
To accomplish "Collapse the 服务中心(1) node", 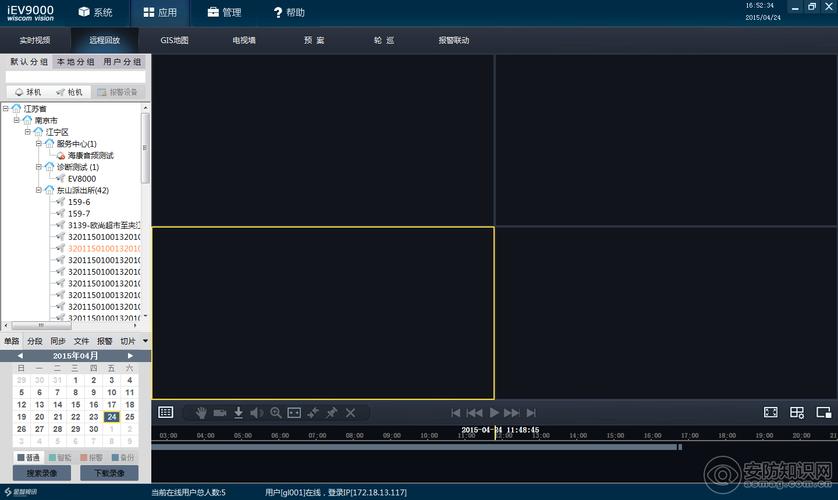I will point(38,144).
